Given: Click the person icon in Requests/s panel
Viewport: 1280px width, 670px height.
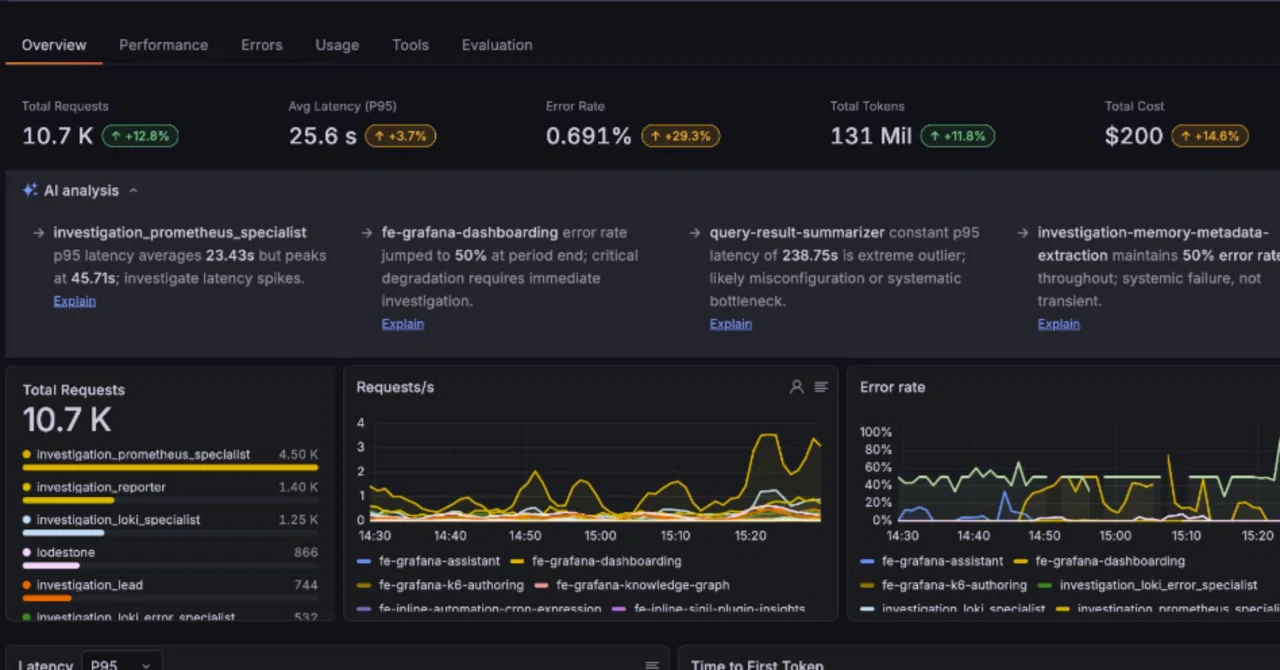Looking at the screenshot, I should [x=797, y=387].
